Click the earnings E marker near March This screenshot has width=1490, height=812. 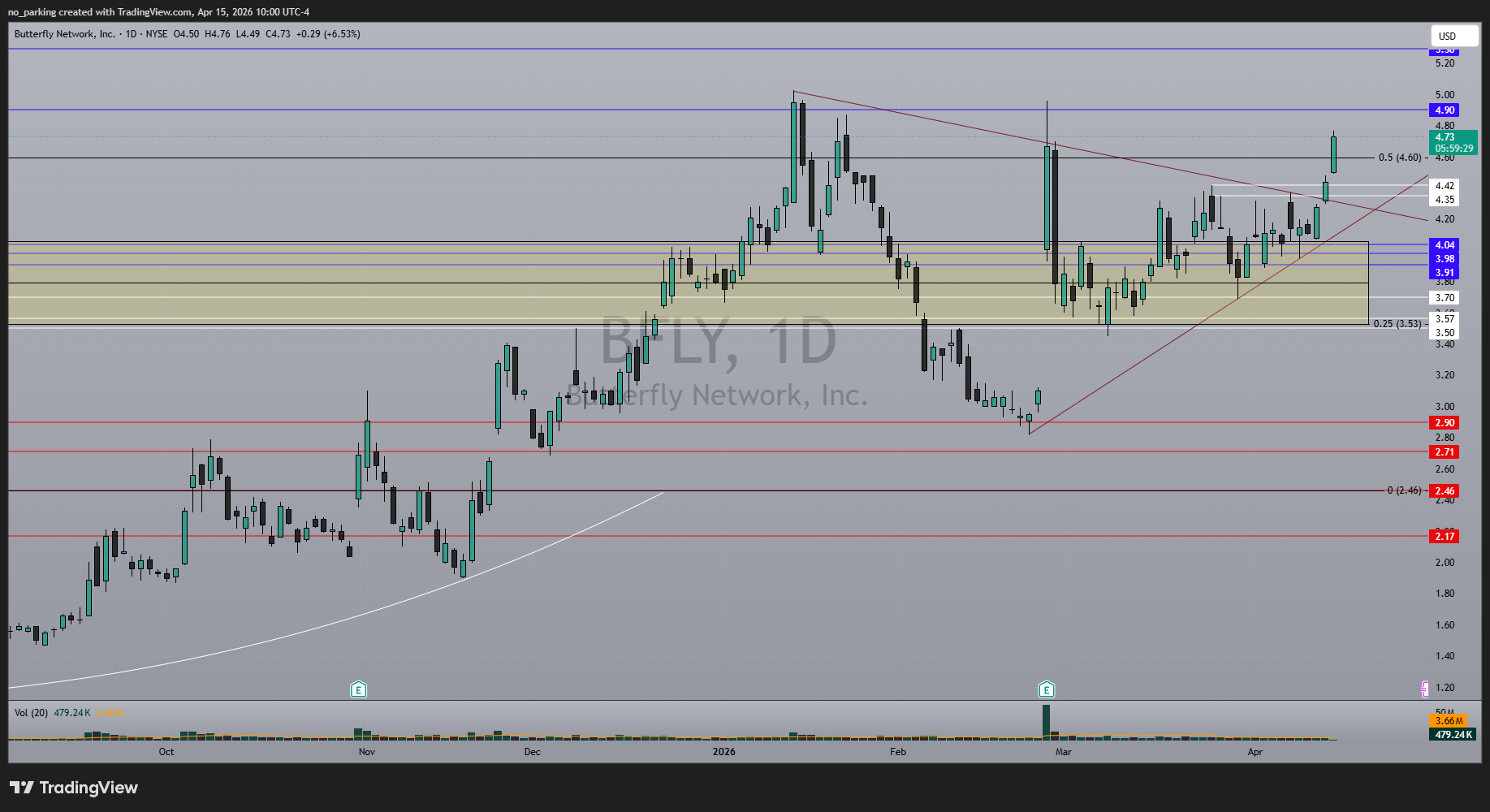(1047, 689)
